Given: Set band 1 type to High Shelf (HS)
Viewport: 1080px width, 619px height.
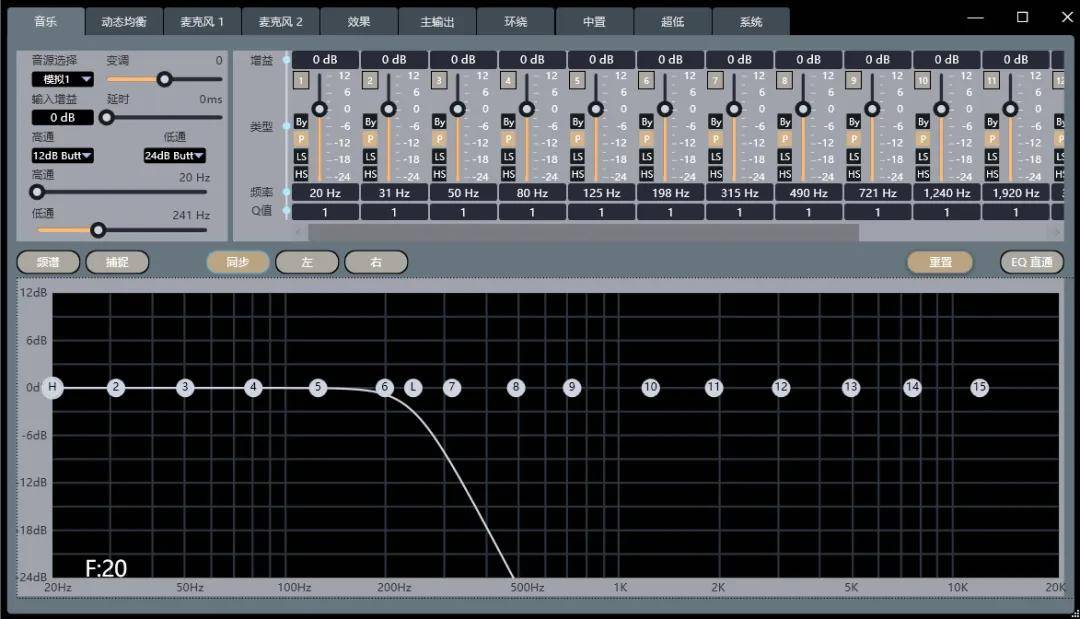Looking at the screenshot, I should coord(301,174).
